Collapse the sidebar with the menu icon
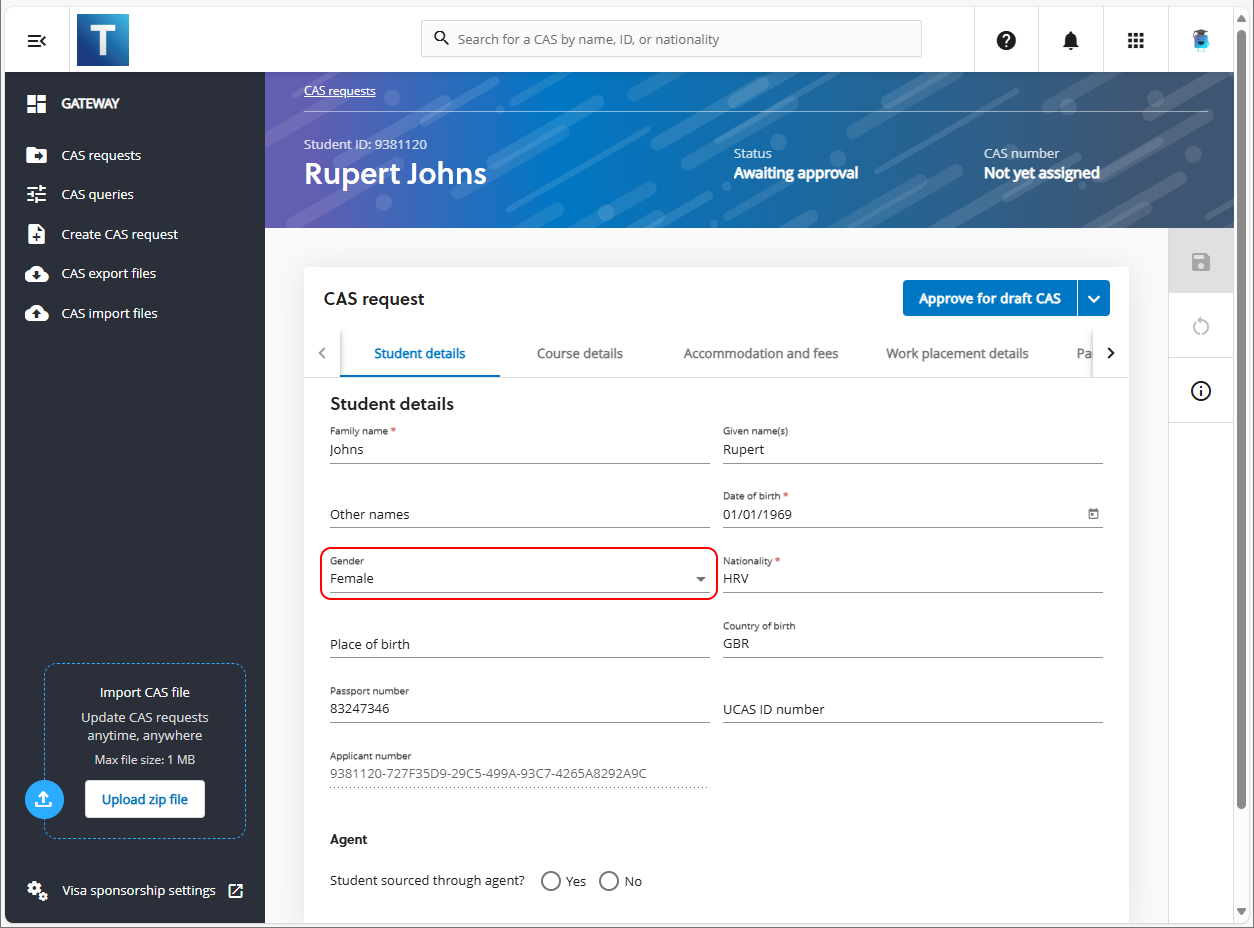Image resolution: width=1254 pixels, height=928 pixels. pos(37,40)
